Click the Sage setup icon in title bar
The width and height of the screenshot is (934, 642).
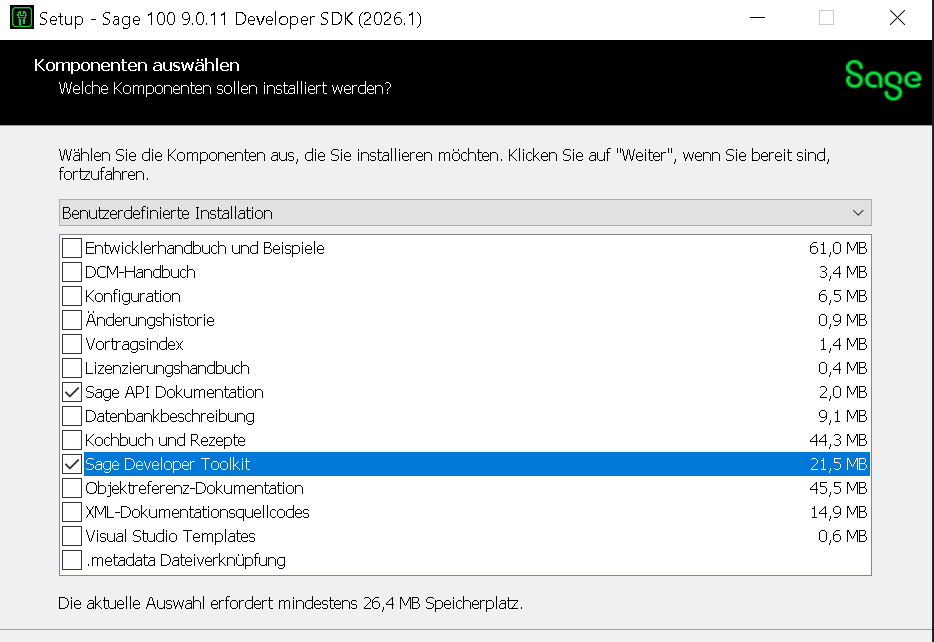click(x=22, y=18)
